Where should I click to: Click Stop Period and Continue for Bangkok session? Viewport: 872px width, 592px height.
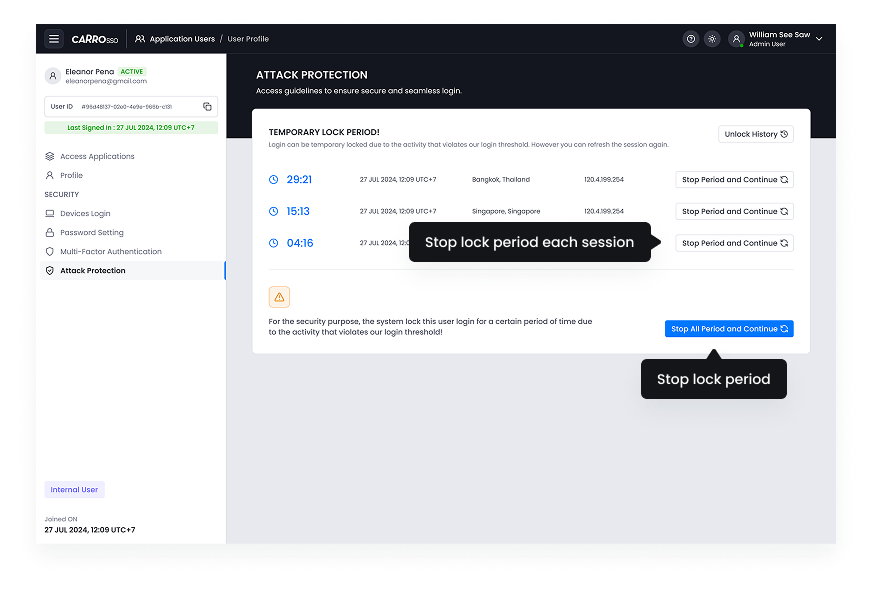click(734, 180)
